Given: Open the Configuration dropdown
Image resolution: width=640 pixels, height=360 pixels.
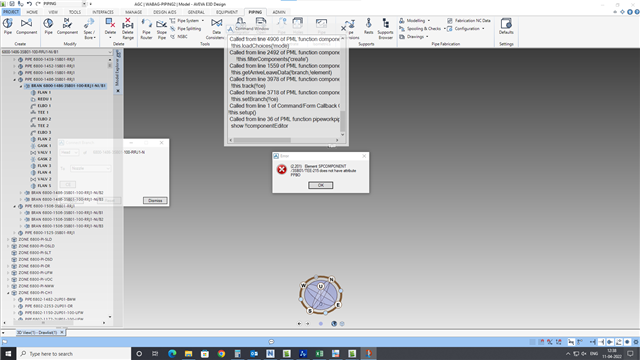Looking at the screenshot, I should click(466, 29).
